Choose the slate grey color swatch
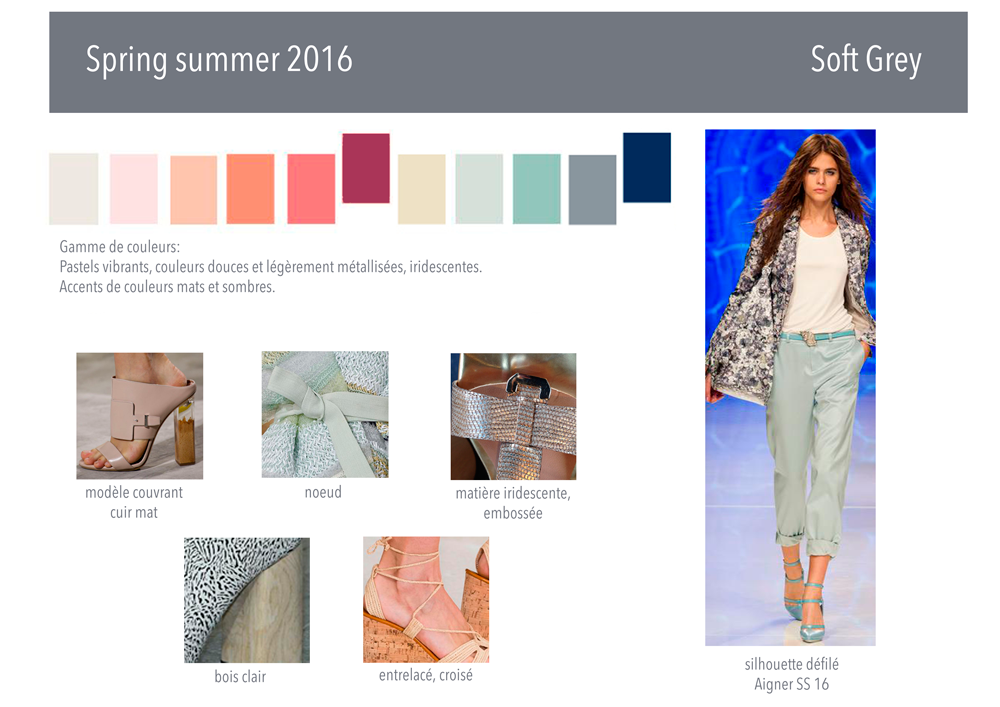Screen dimensions: 1000x707 click(x=592, y=190)
